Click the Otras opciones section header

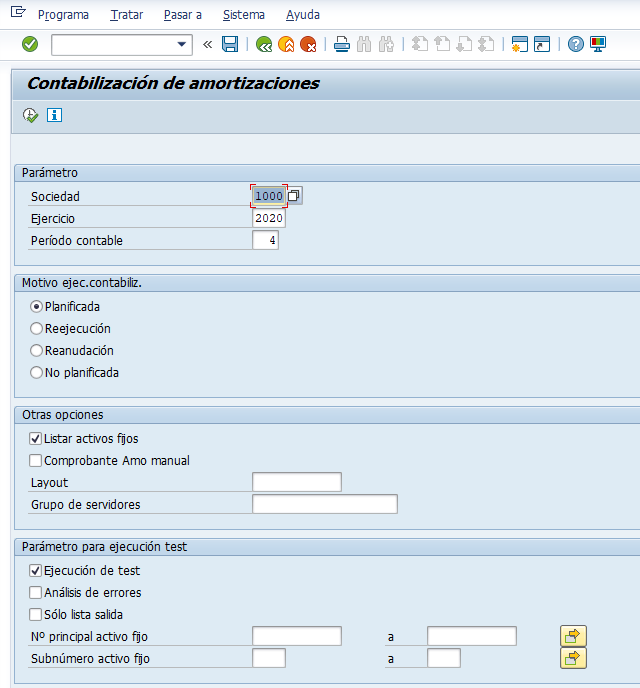pyautogui.click(x=63, y=415)
